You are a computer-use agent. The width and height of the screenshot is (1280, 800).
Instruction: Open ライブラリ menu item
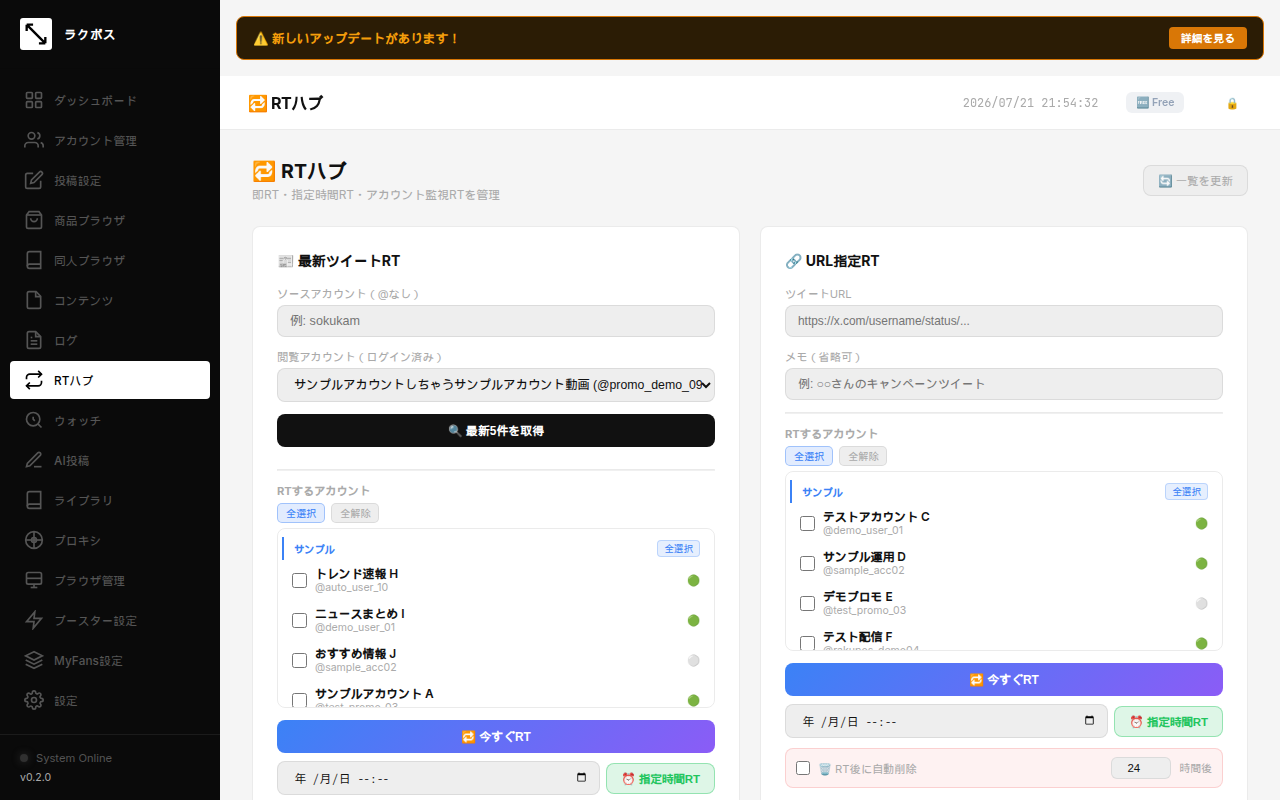(110, 500)
